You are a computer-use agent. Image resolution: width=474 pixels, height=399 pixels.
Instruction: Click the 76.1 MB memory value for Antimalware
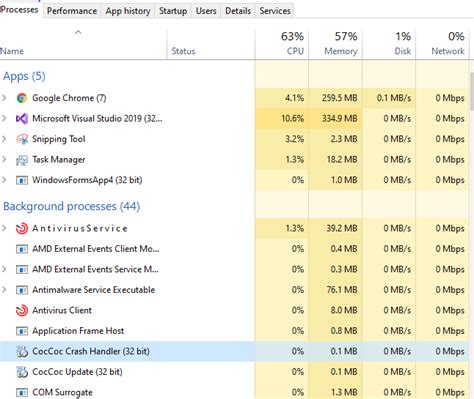[x=342, y=290]
